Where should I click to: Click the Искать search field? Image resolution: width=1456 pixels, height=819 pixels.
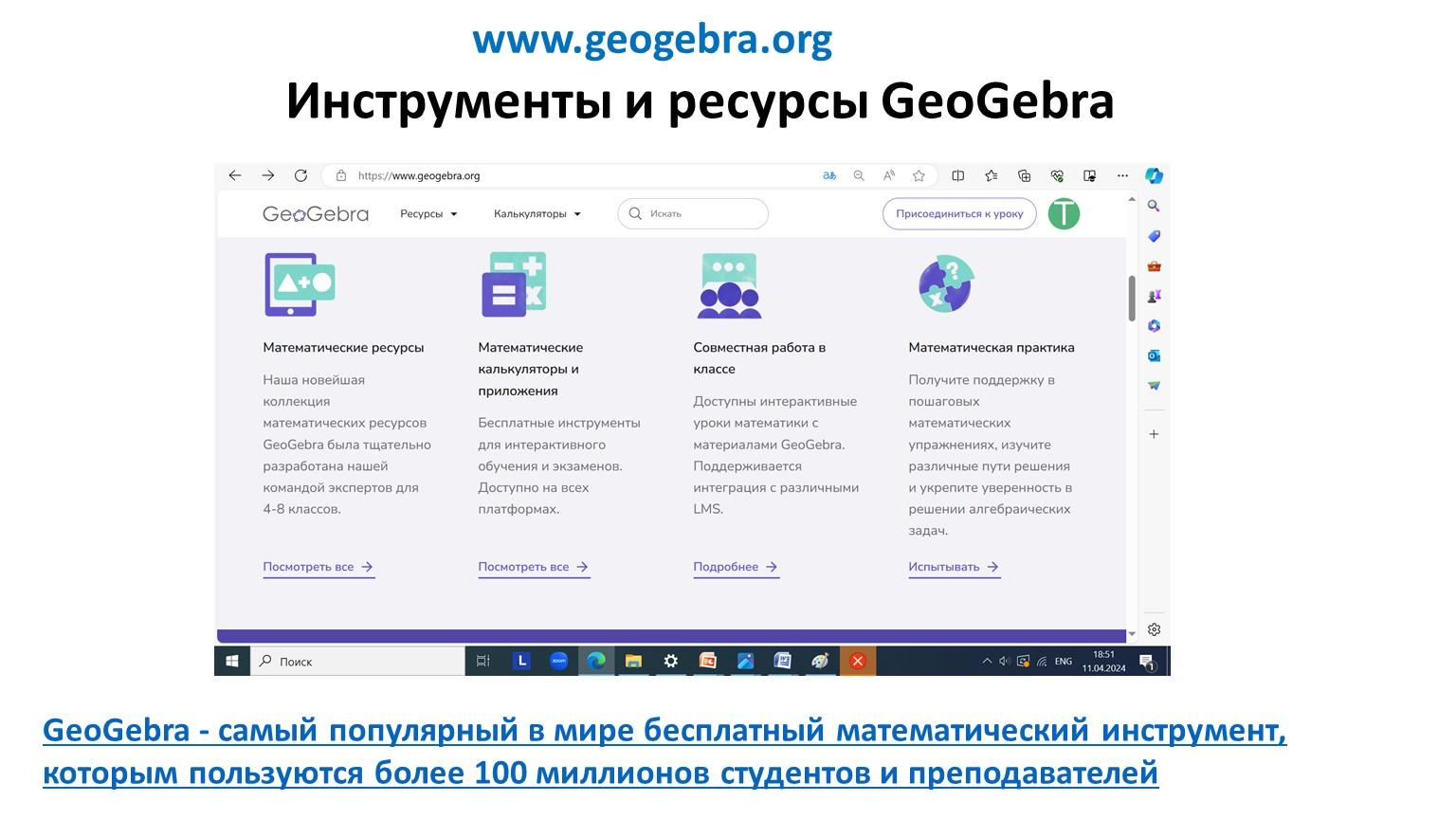pyautogui.click(x=693, y=213)
